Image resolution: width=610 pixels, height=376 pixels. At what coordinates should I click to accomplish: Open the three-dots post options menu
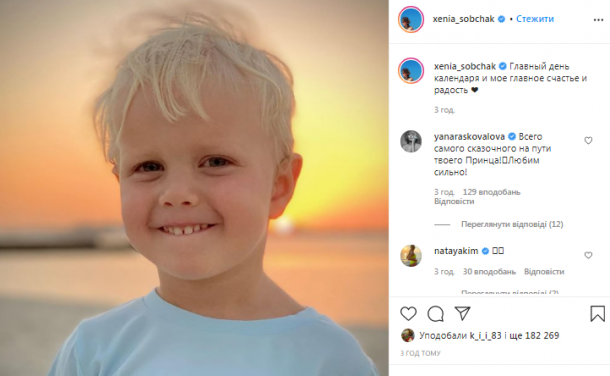598,20
